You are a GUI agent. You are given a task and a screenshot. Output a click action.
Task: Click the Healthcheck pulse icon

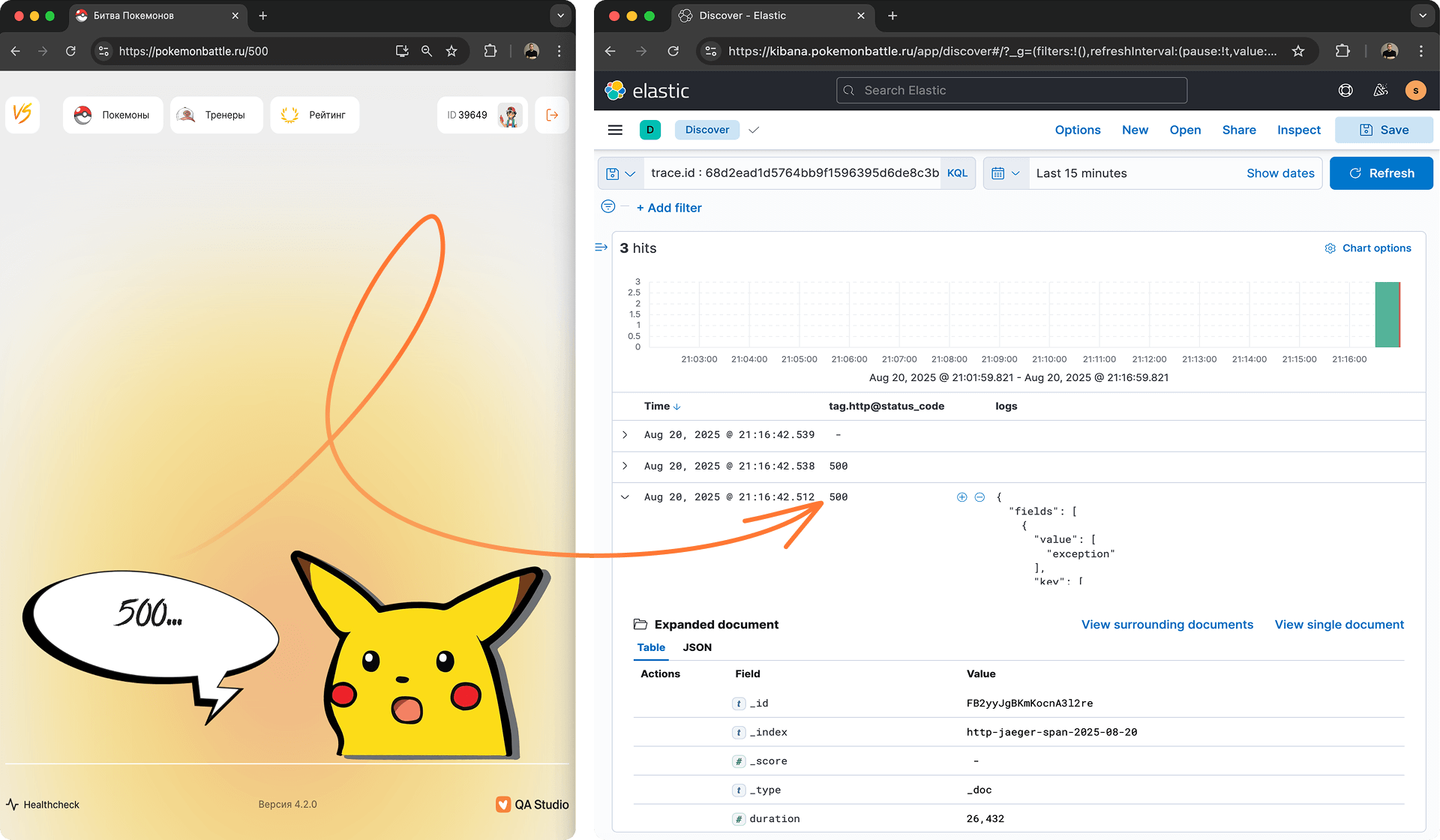click(13, 804)
